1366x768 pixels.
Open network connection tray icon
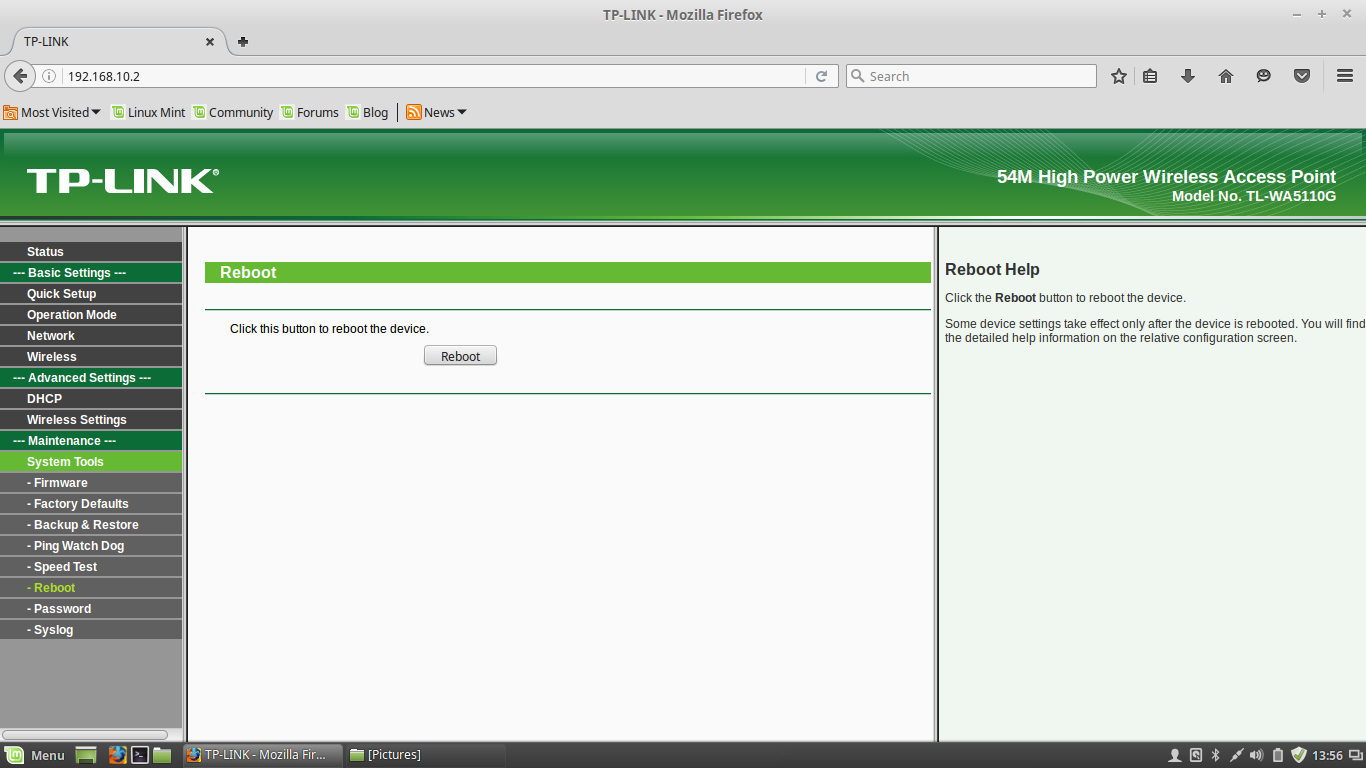(x=1236, y=755)
